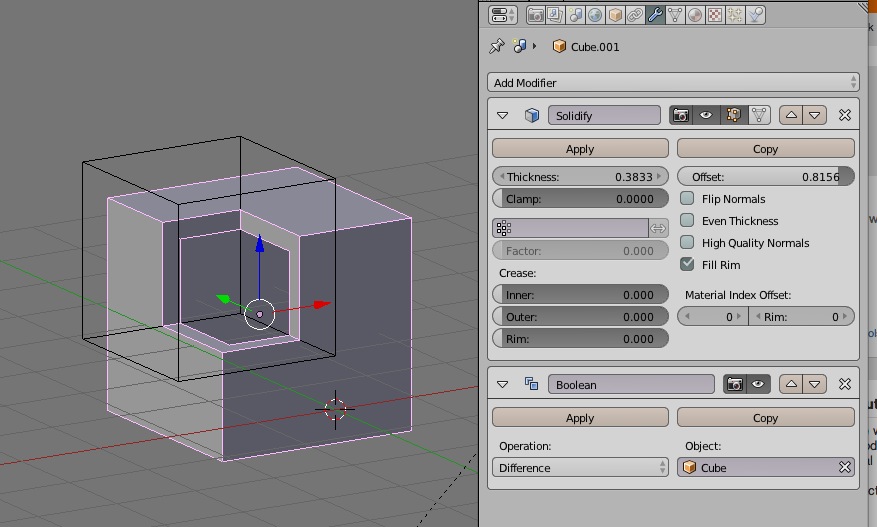This screenshot has width=877, height=527.
Task: Open the Object properties tab (orange cube)
Action: click(x=615, y=15)
